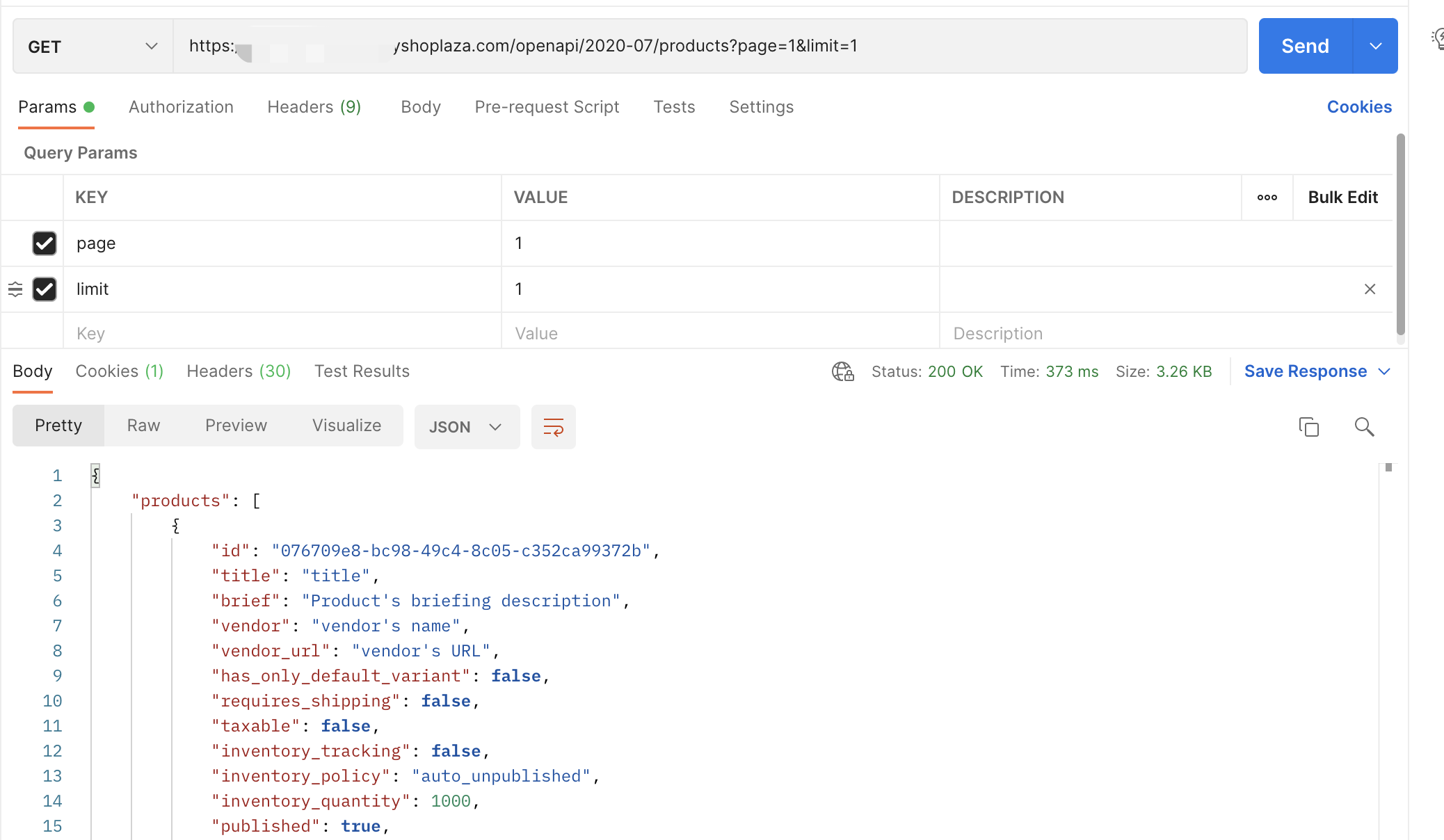Click the lightbulb icon at right edge

click(1437, 38)
